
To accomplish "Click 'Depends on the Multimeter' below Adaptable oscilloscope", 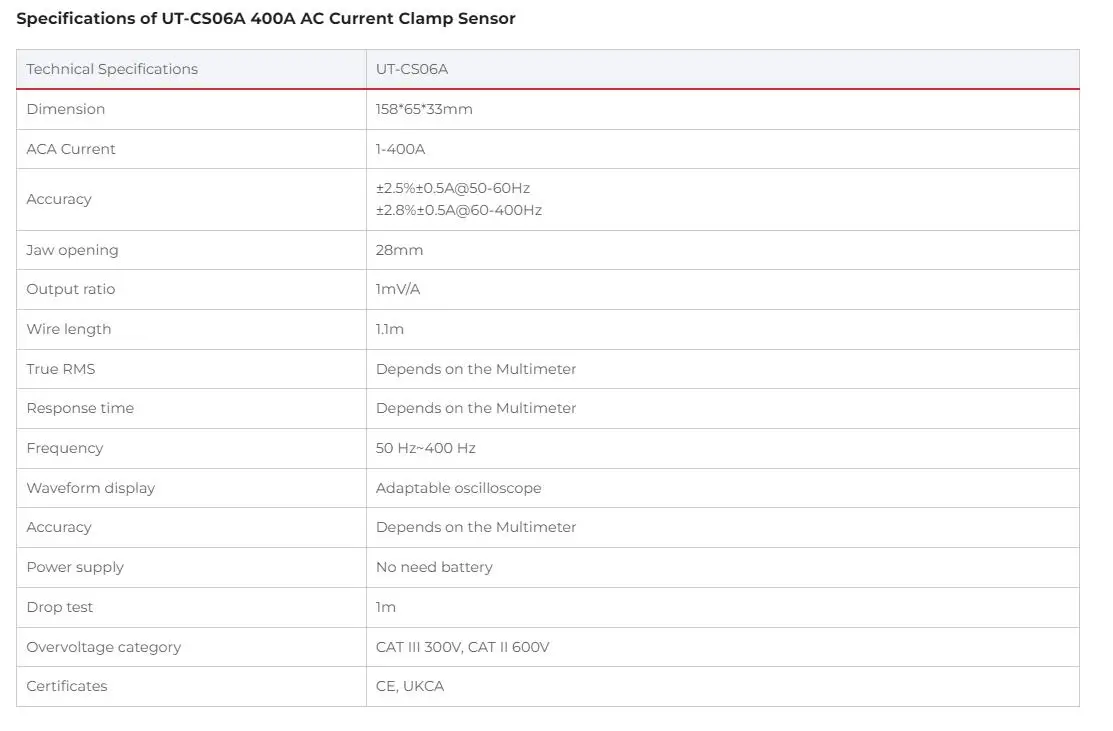I will pyautogui.click(x=476, y=527).
